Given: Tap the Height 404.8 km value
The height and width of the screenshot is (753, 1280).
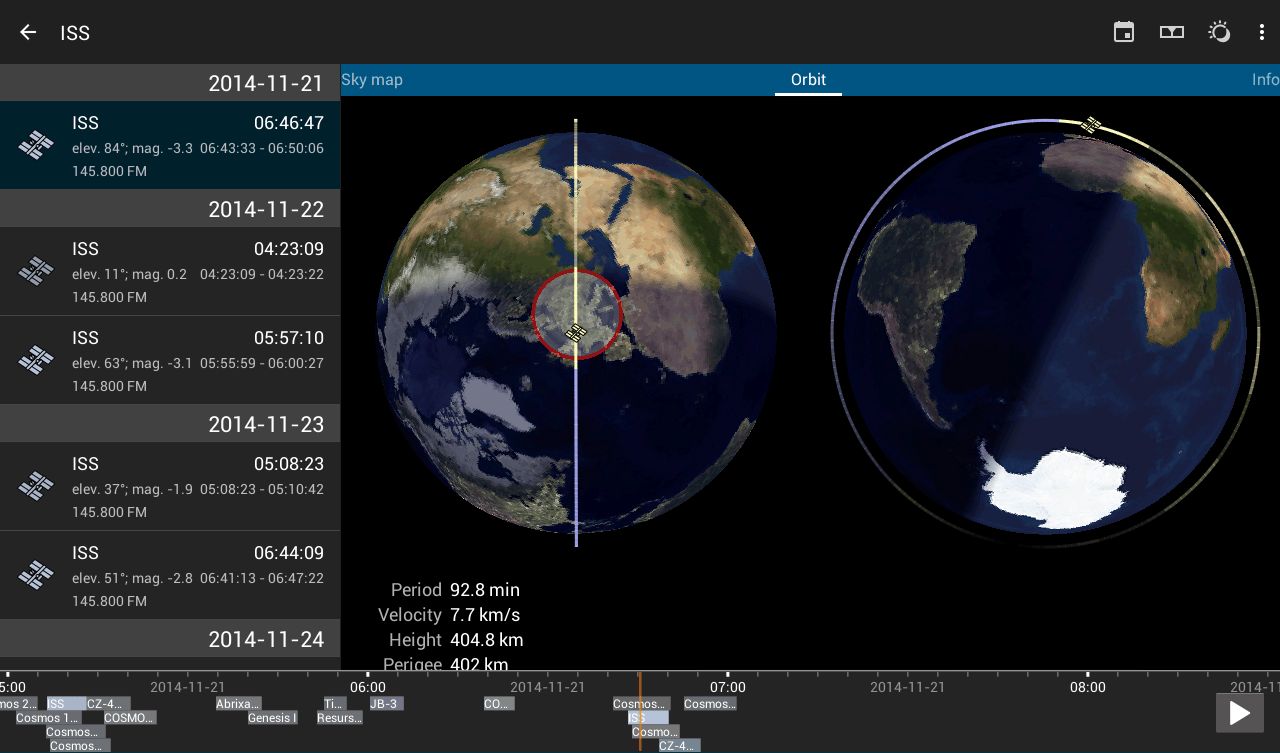Looking at the screenshot, I should (487, 640).
